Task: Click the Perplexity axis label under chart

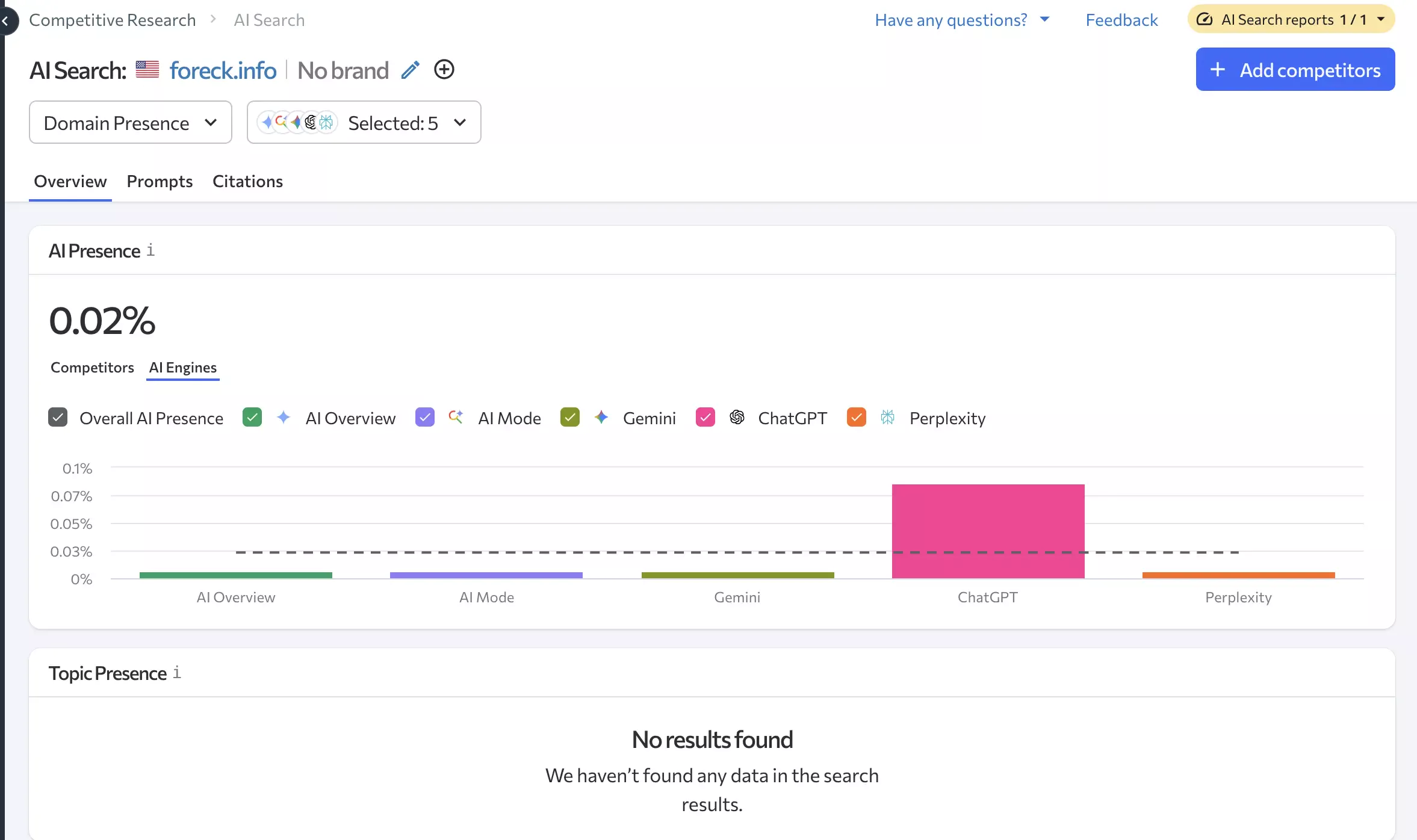Action: point(1239,598)
